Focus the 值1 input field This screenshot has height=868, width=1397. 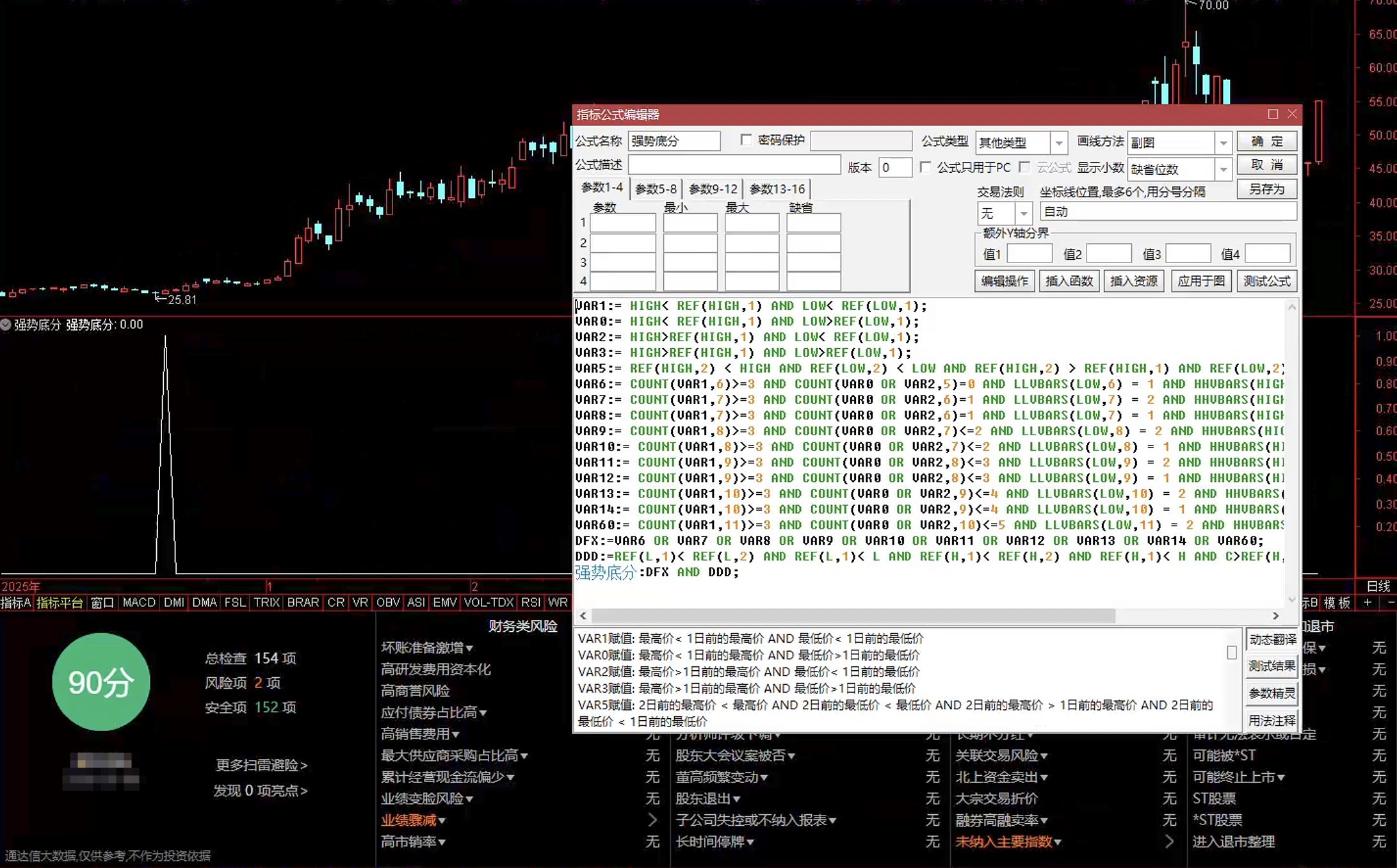pyautogui.click(x=1030, y=254)
